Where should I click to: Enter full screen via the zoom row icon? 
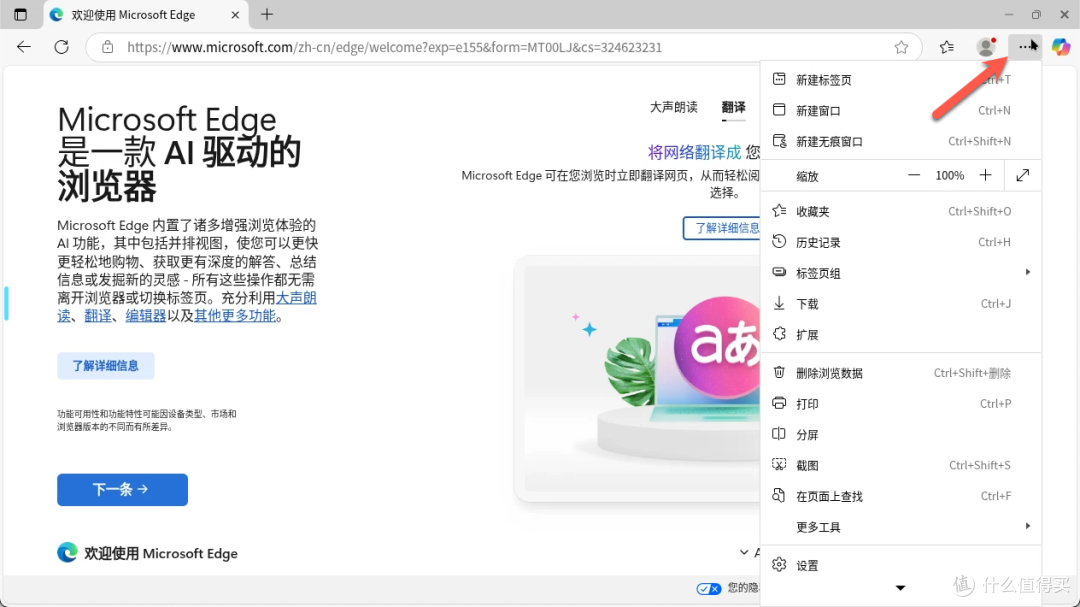[1022, 175]
